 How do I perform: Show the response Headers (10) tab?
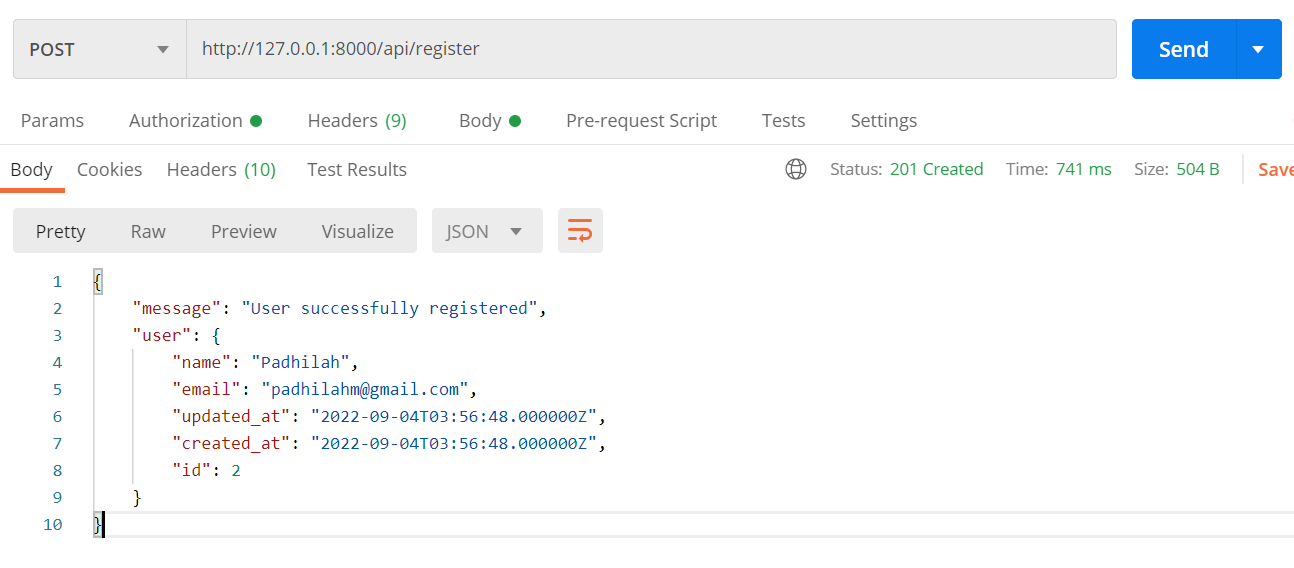coord(221,169)
